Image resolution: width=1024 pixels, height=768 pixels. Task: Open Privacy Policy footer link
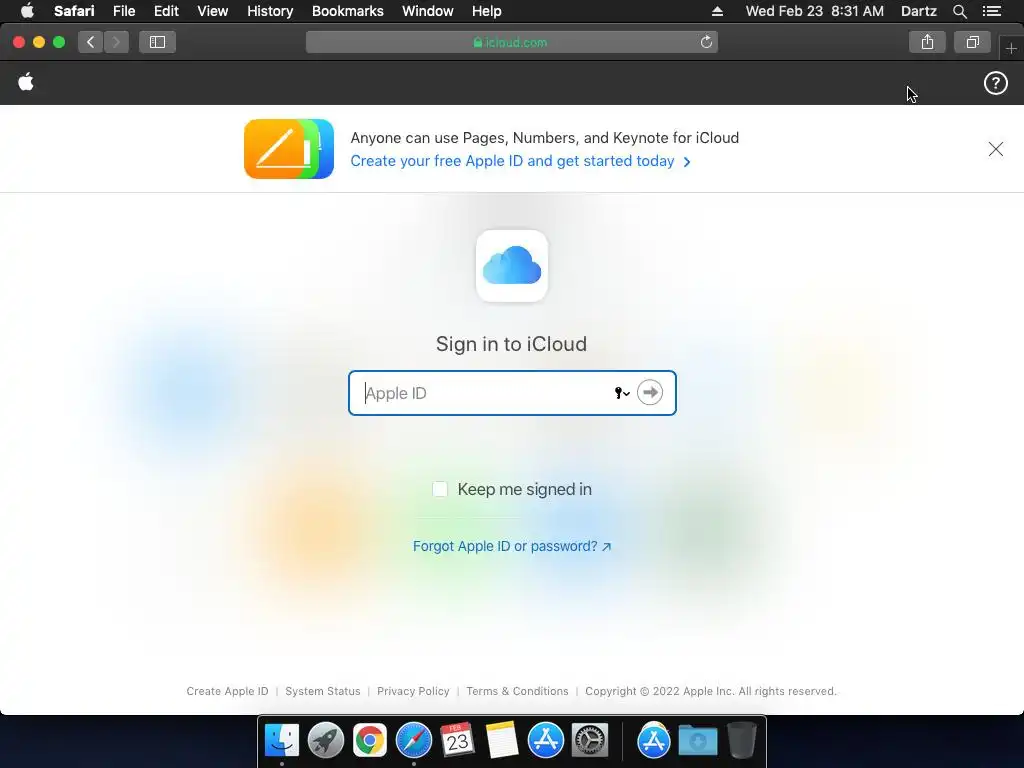[x=413, y=691]
